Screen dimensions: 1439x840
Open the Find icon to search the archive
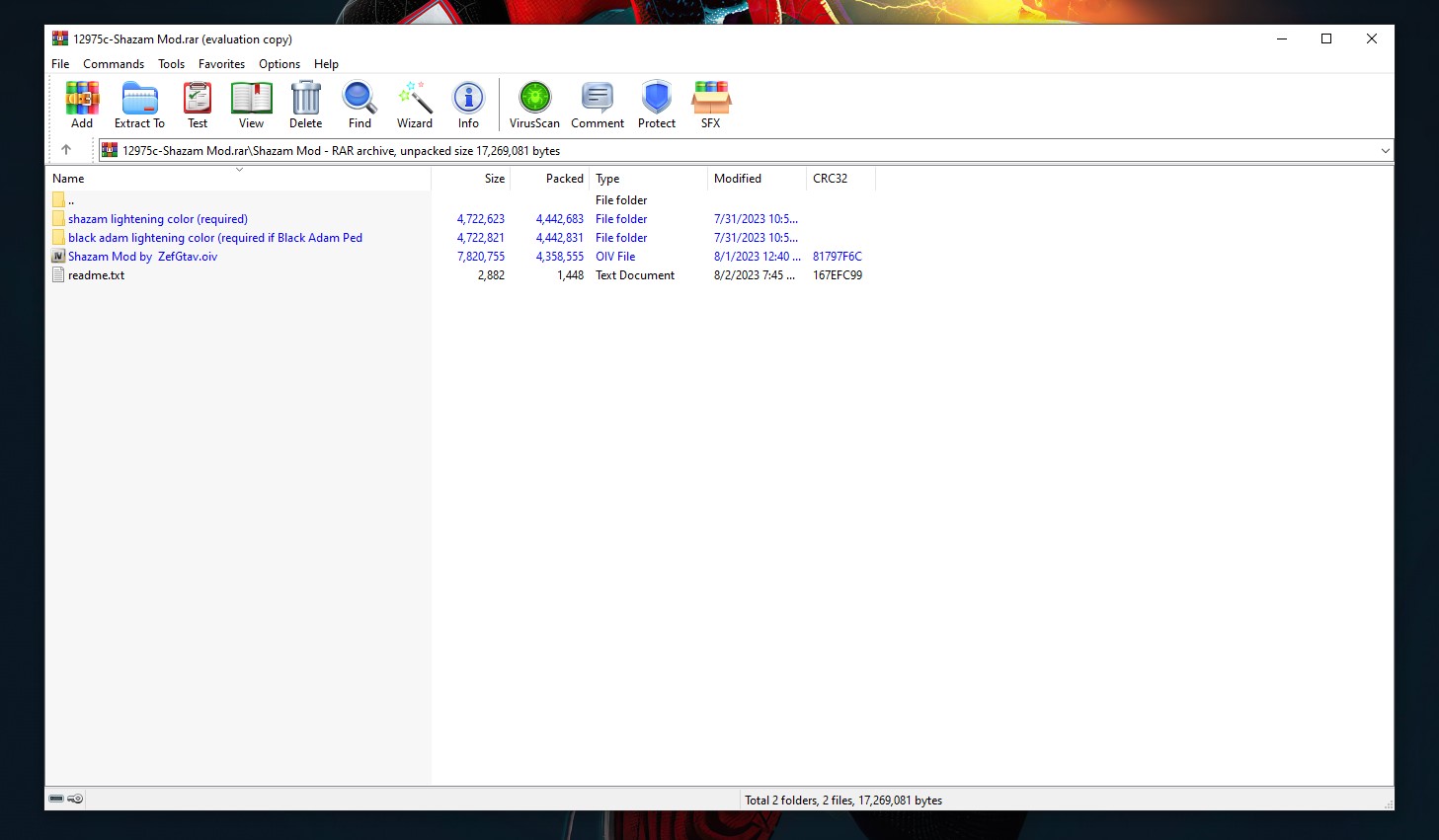point(359,104)
